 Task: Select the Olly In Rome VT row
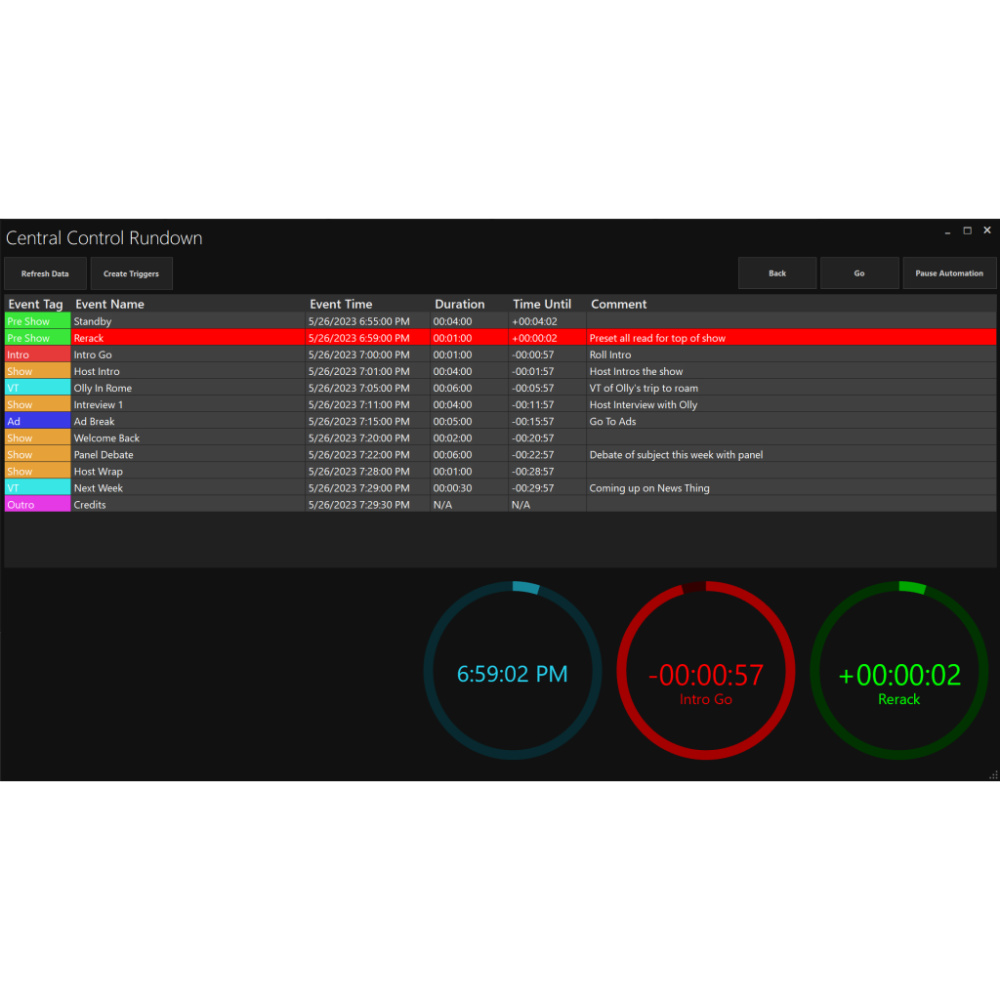(500, 388)
